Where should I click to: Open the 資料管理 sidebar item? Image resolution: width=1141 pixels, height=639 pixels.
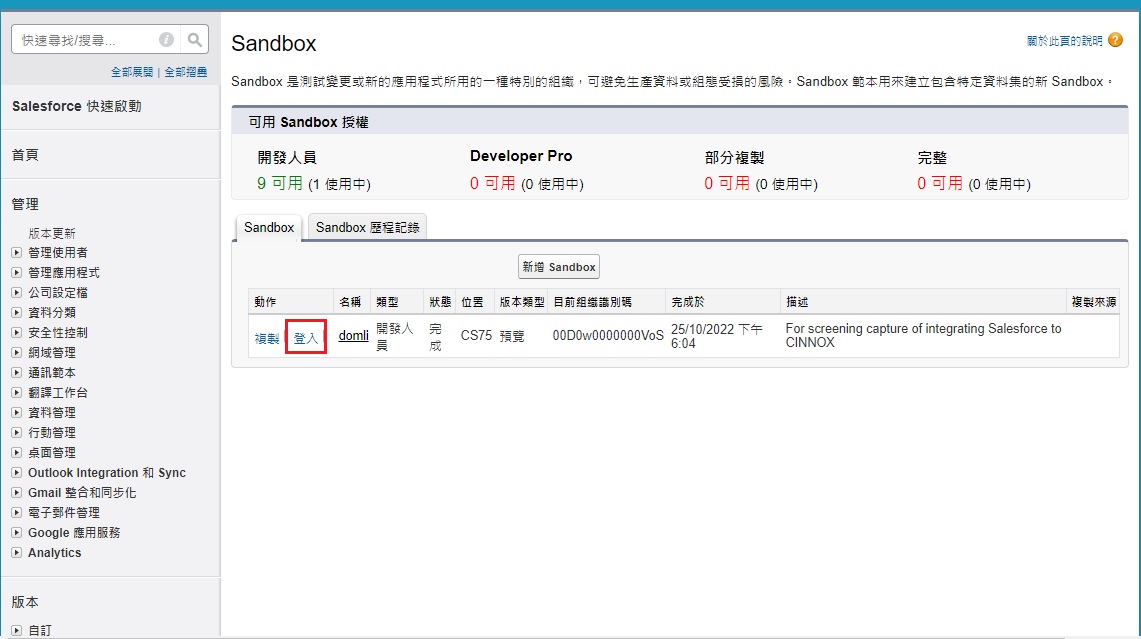[x=52, y=413]
